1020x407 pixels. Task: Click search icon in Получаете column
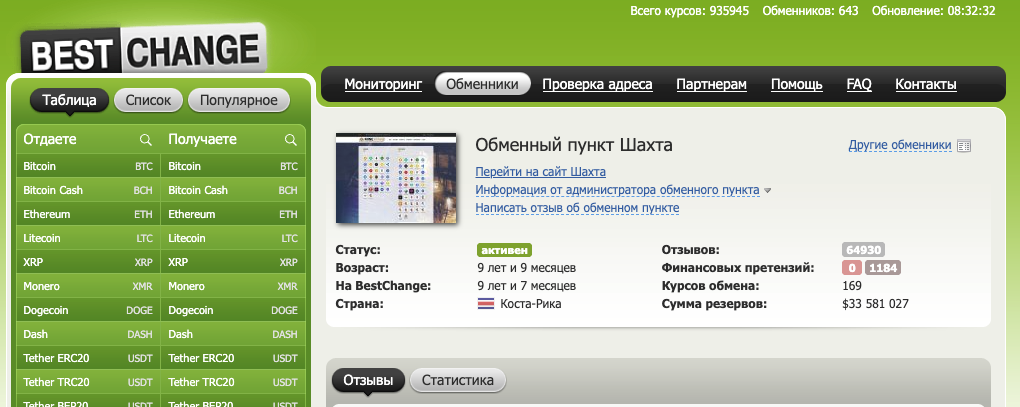[x=291, y=140]
